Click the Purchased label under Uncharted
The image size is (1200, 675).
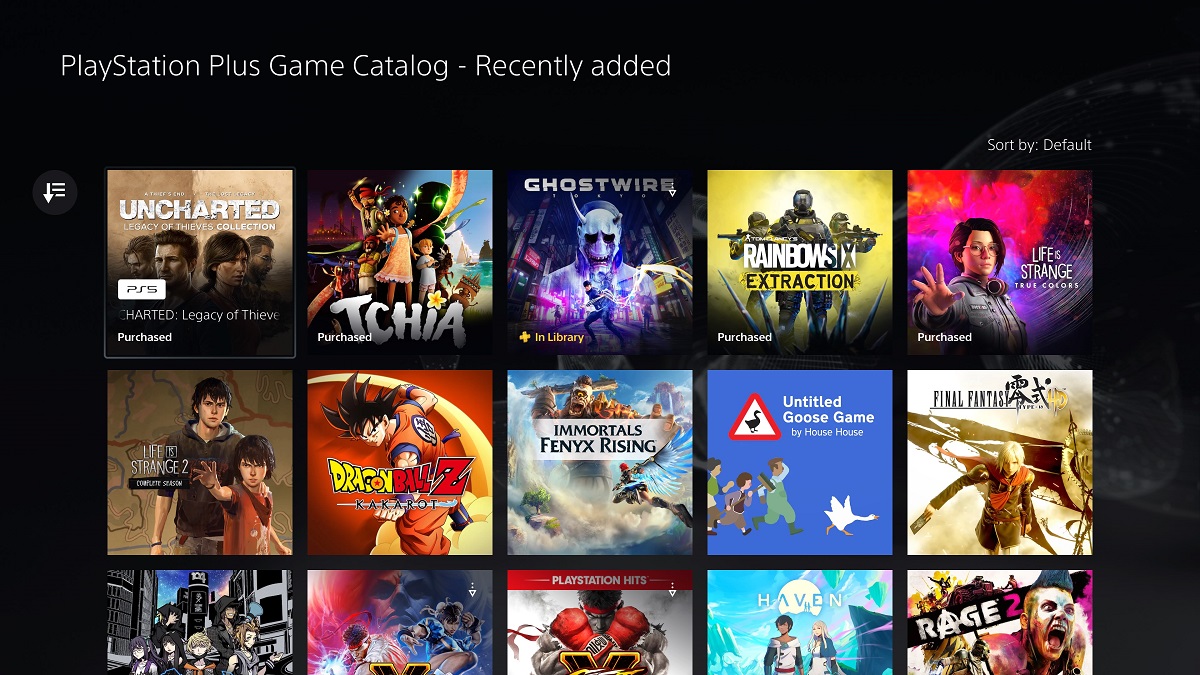click(145, 337)
